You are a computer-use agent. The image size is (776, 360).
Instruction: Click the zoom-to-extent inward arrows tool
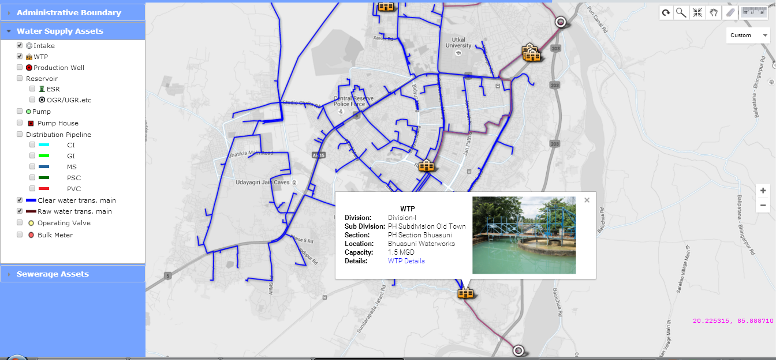697,13
